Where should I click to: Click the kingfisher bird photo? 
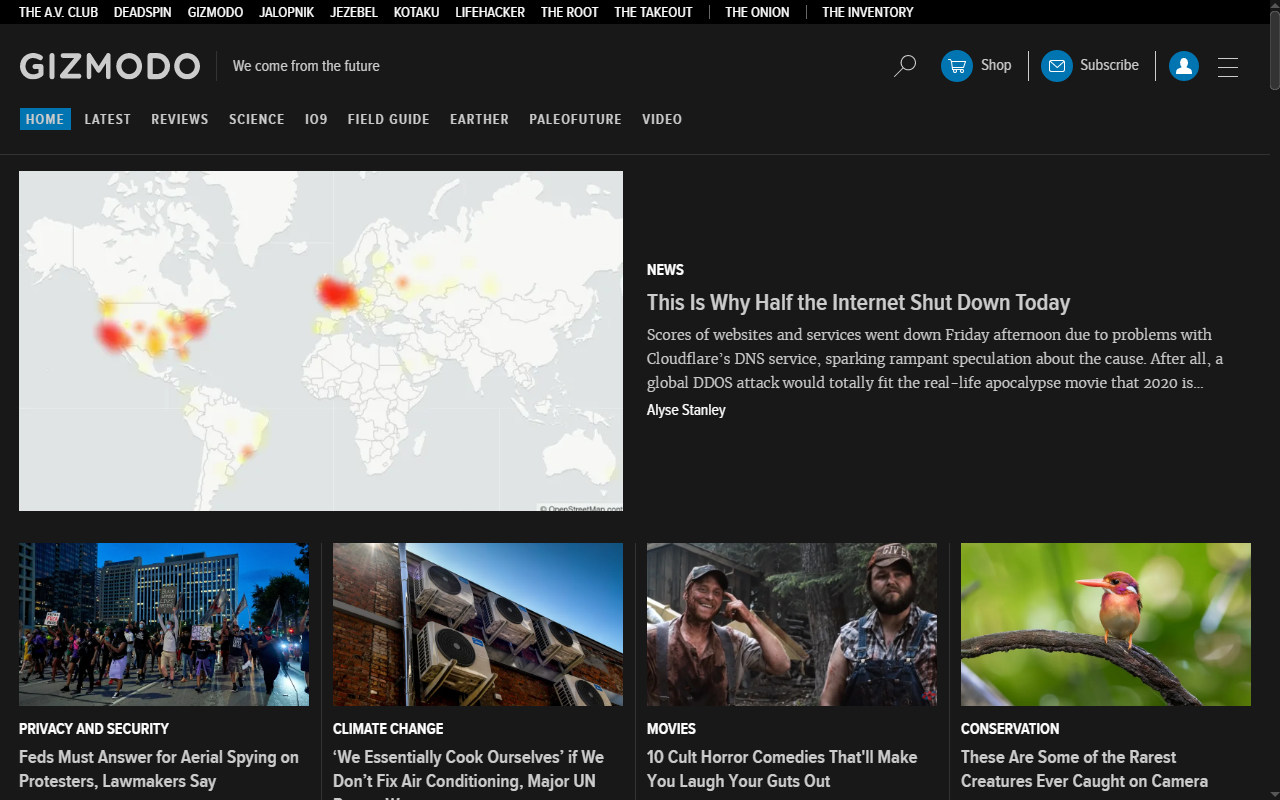(x=1105, y=624)
